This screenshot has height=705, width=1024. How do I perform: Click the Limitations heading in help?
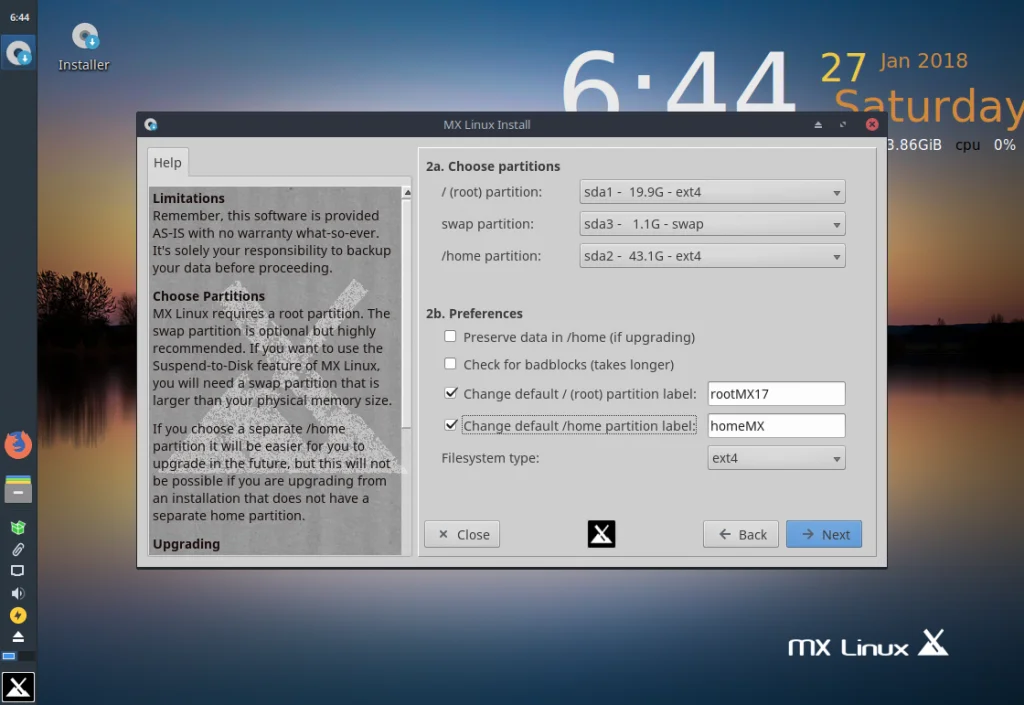tap(189, 198)
